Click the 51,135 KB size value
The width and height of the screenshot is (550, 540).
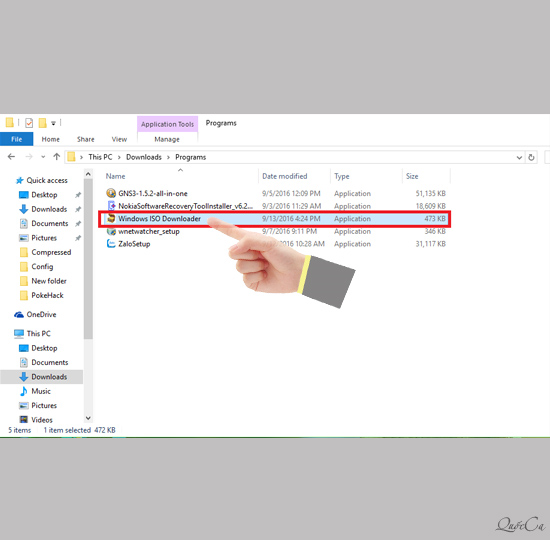(430, 193)
